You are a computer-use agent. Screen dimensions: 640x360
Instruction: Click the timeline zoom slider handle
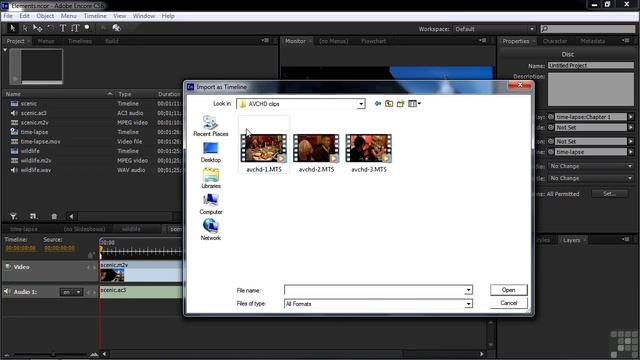click(x=53, y=354)
